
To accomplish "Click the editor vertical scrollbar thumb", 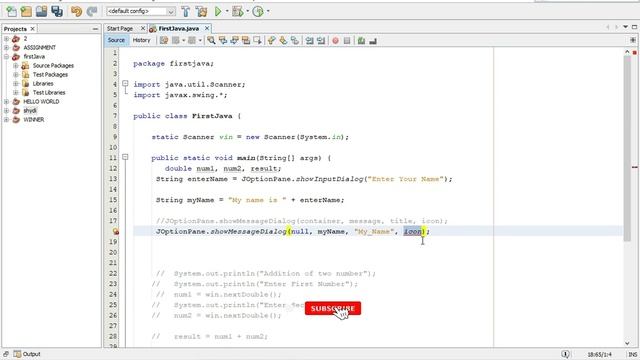I will click(x=627, y=149).
